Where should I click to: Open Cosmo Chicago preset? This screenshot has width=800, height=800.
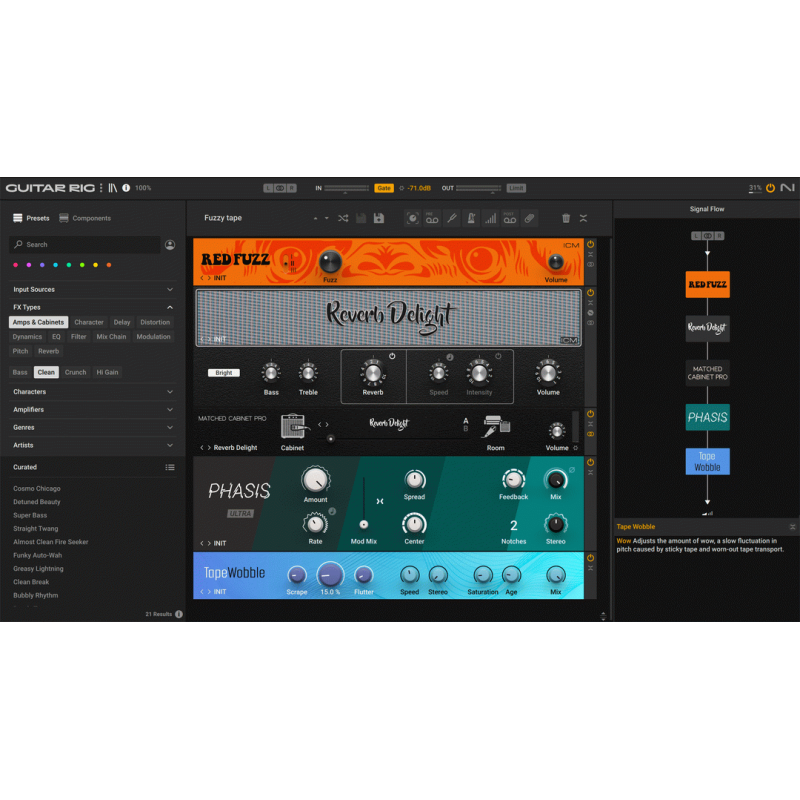coord(37,489)
